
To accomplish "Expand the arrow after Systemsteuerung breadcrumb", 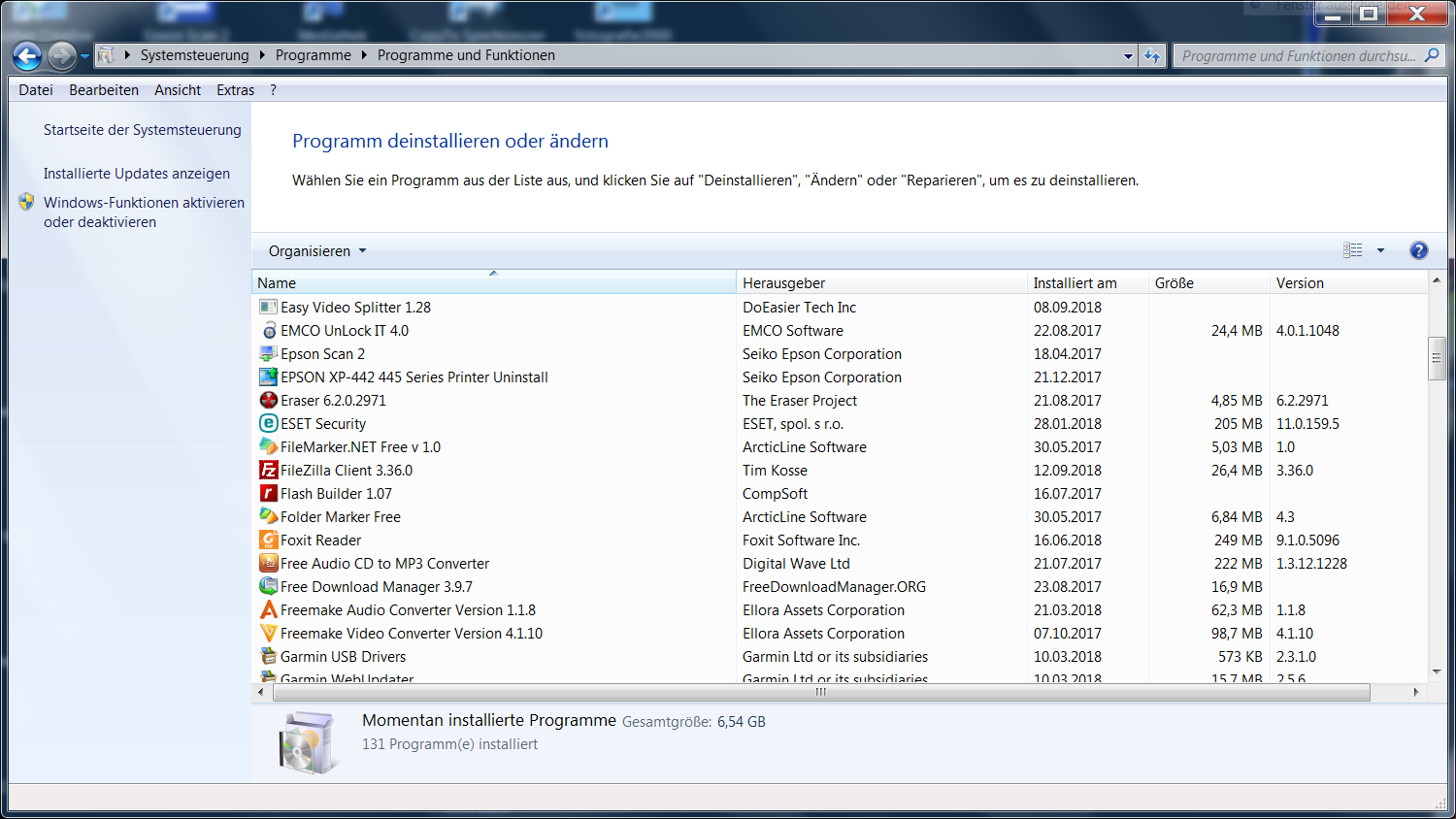I will [262, 55].
